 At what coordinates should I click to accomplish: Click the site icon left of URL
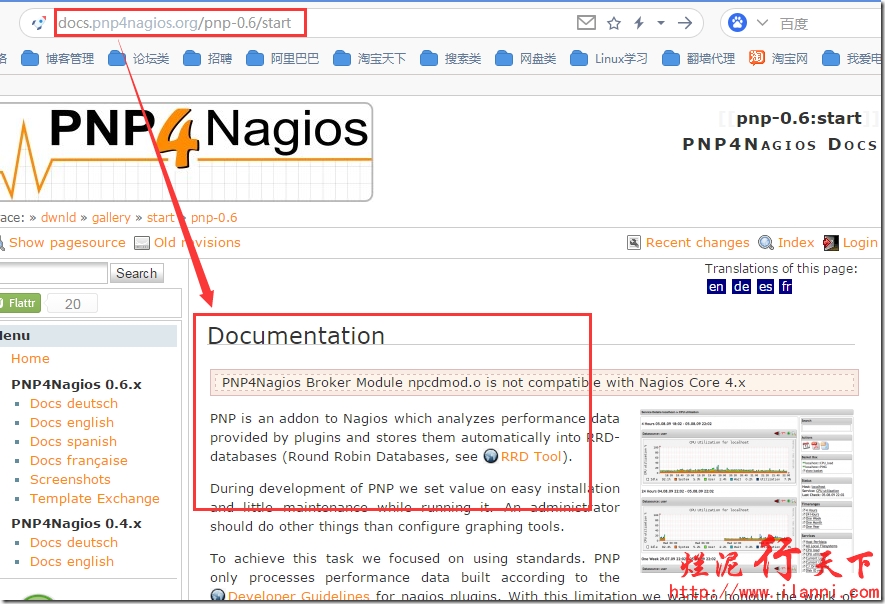point(38,23)
